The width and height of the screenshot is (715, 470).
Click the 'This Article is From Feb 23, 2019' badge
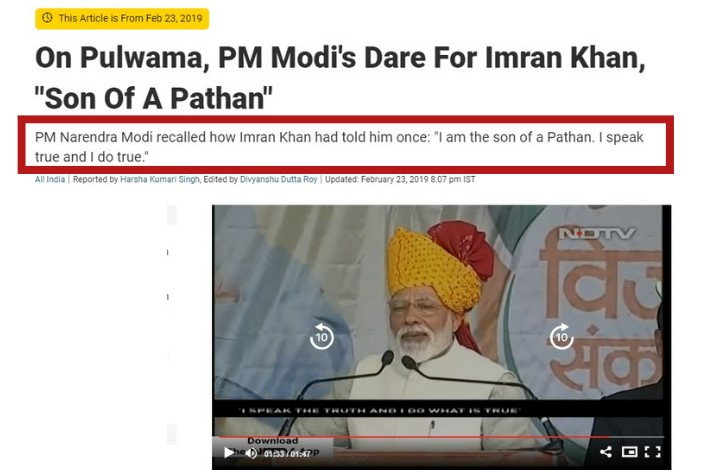click(x=122, y=18)
